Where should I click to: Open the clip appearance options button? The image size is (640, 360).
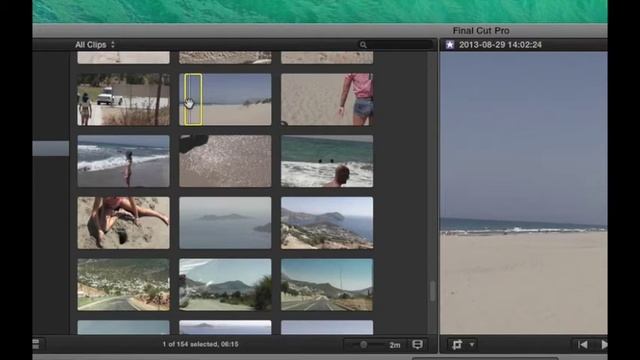(x=418, y=344)
